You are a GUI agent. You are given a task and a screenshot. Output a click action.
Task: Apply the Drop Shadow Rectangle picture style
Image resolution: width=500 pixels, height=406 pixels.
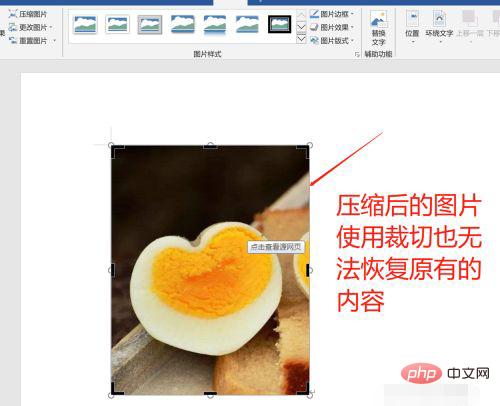pos(182,25)
